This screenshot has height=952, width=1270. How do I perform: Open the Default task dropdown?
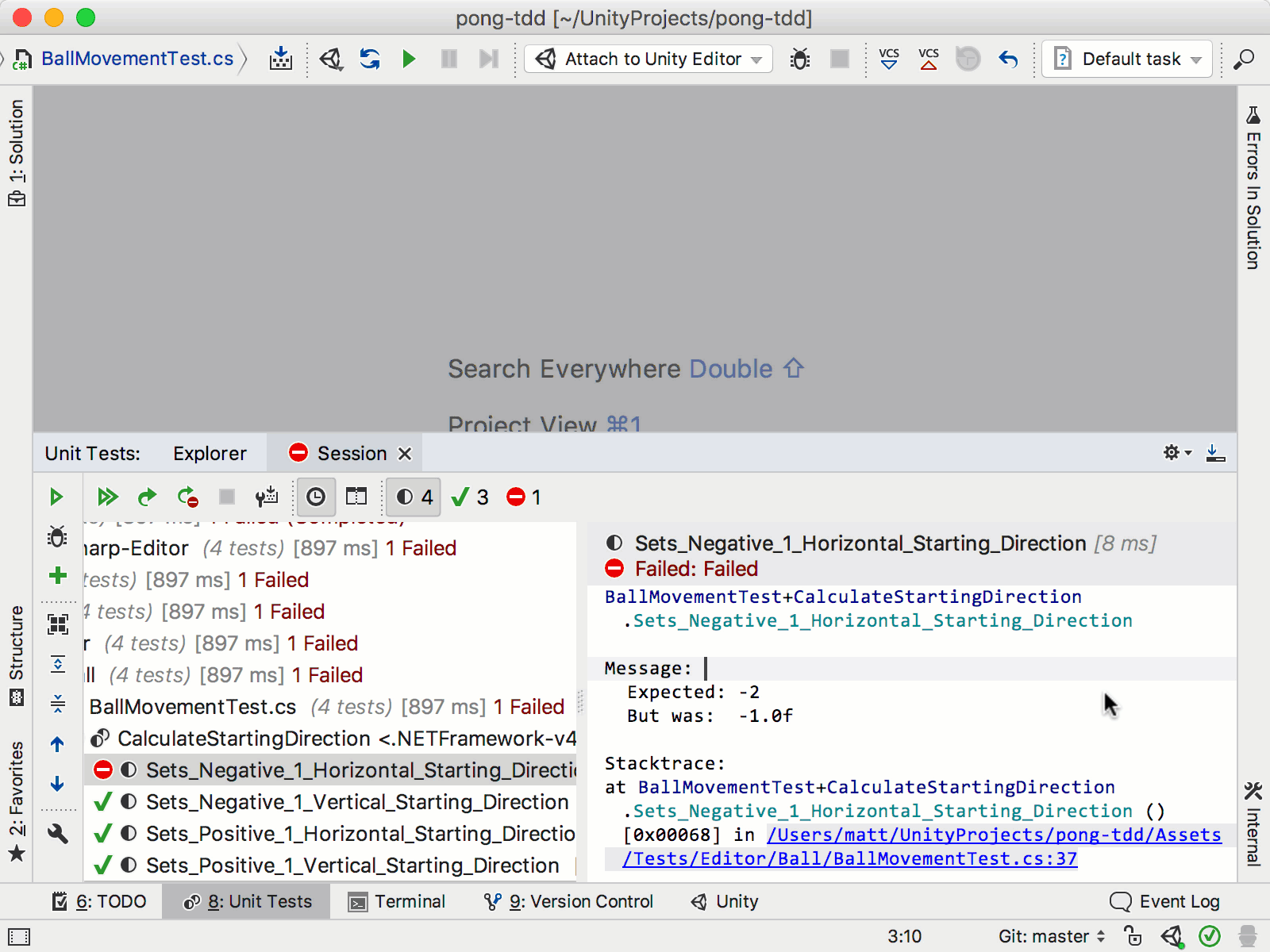(x=1127, y=59)
